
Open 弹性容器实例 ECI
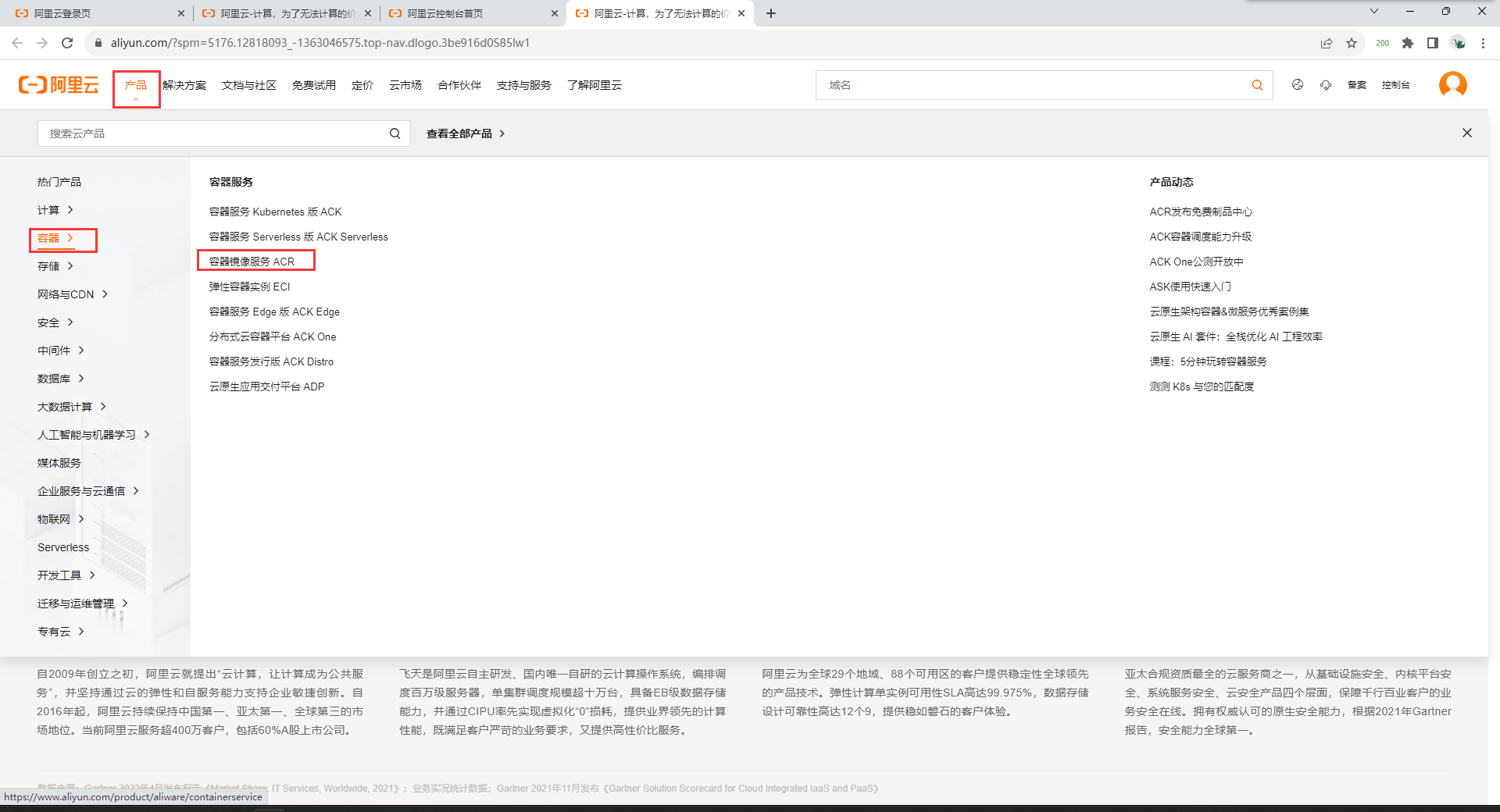(x=250, y=287)
